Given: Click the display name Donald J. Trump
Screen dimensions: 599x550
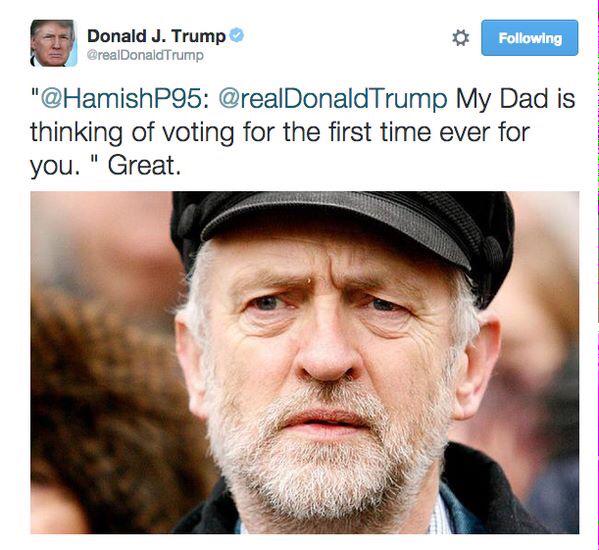Looking at the screenshot, I should (157, 36).
